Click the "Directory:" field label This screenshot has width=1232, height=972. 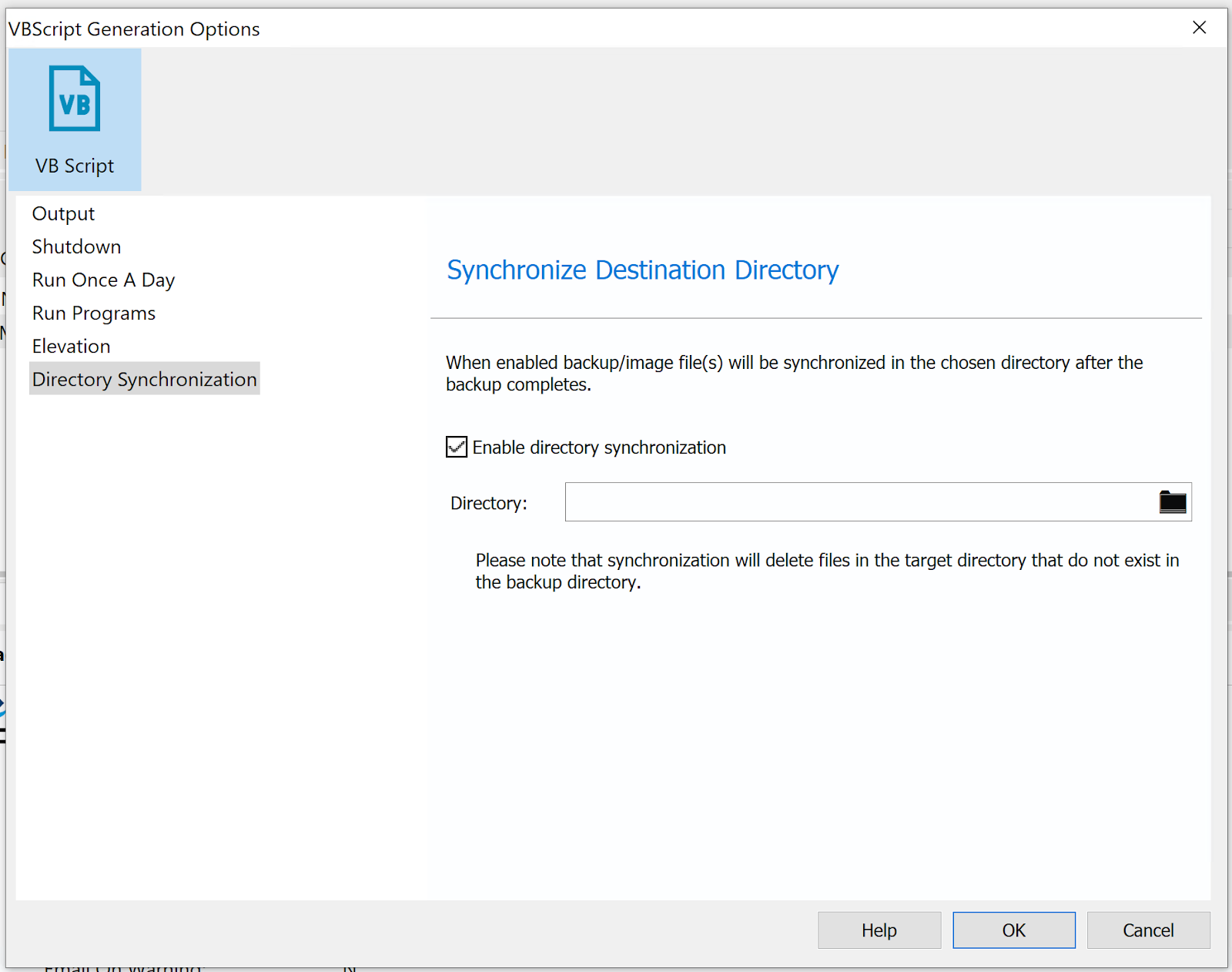[x=488, y=504]
